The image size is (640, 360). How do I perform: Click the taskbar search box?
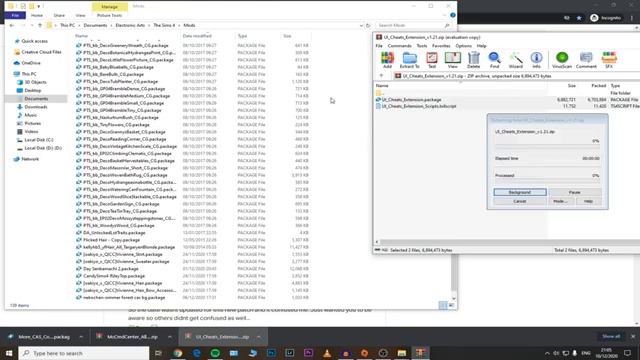[x=84, y=353]
